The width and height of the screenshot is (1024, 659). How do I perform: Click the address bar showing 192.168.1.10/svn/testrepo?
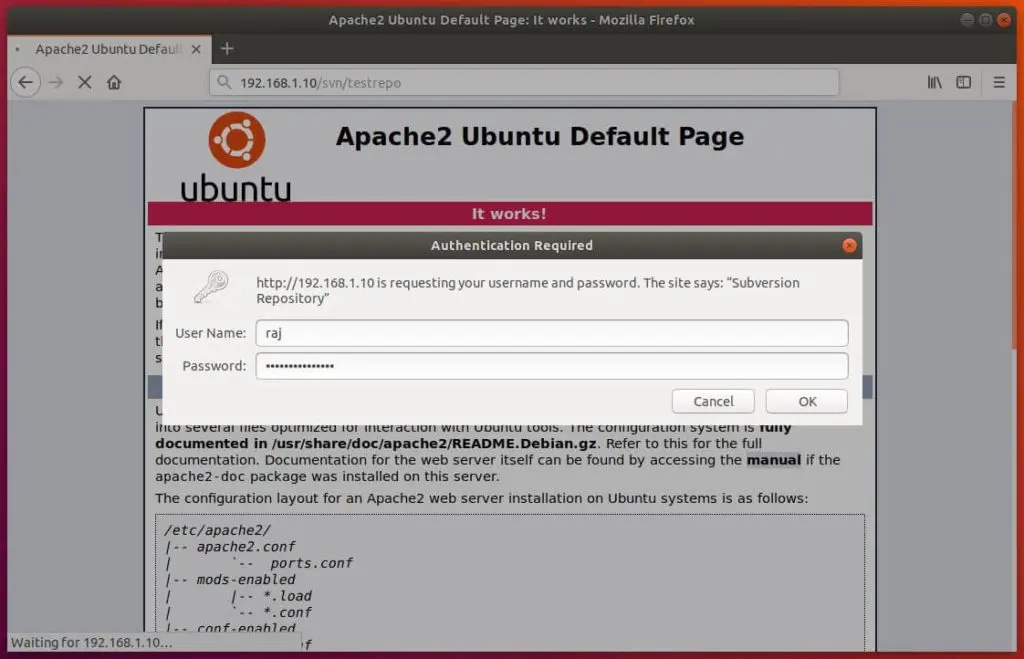[524, 82]
